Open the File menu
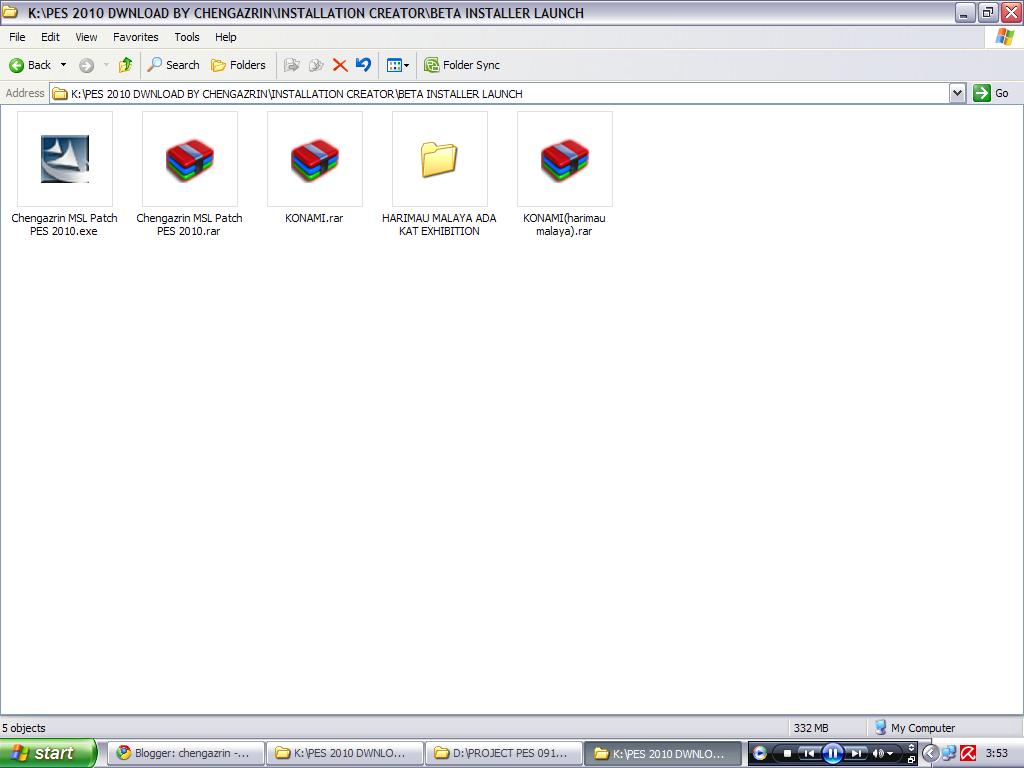The width and height of the screenshot is (1024, 768). tap(17, 37)
